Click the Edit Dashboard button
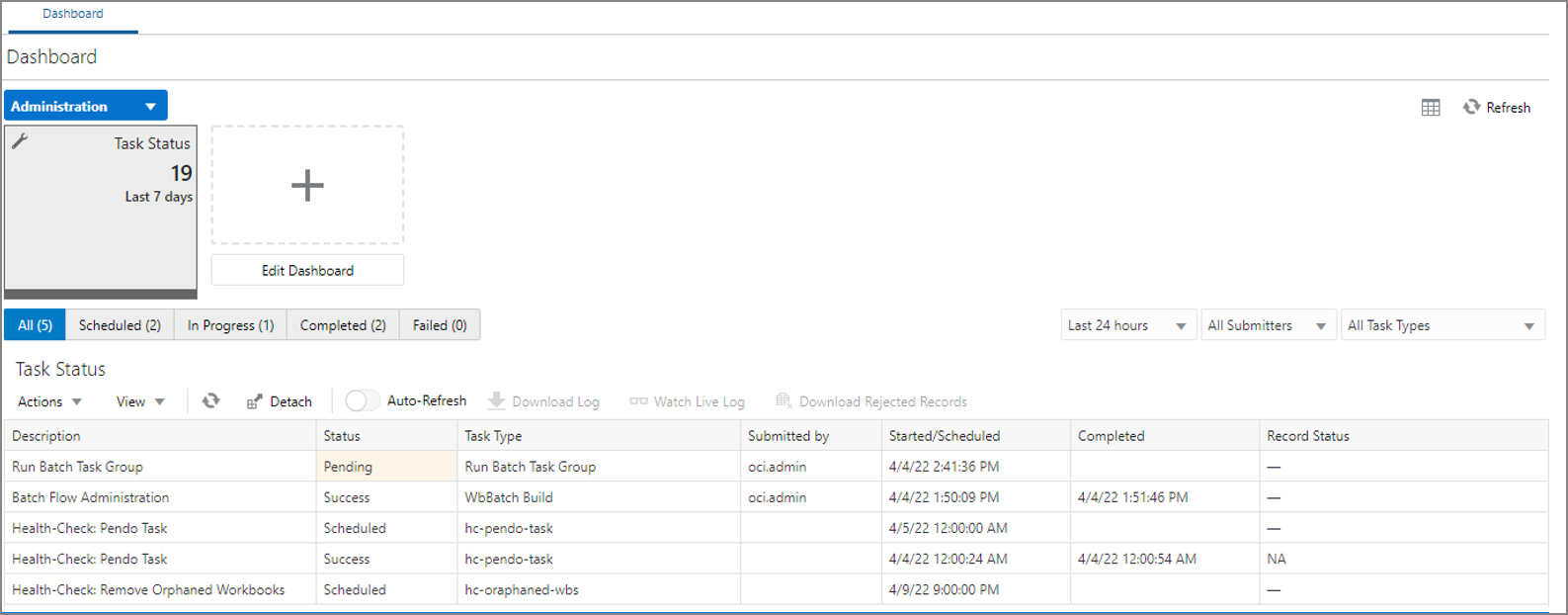Screen dimensions: 1568x615 coord(307,270)
